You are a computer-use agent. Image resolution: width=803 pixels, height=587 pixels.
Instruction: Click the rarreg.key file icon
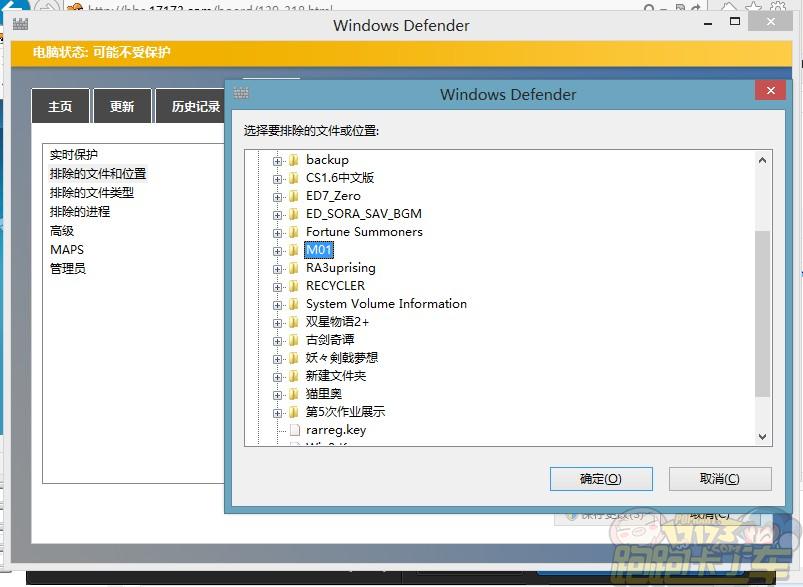tap(294, 430)
